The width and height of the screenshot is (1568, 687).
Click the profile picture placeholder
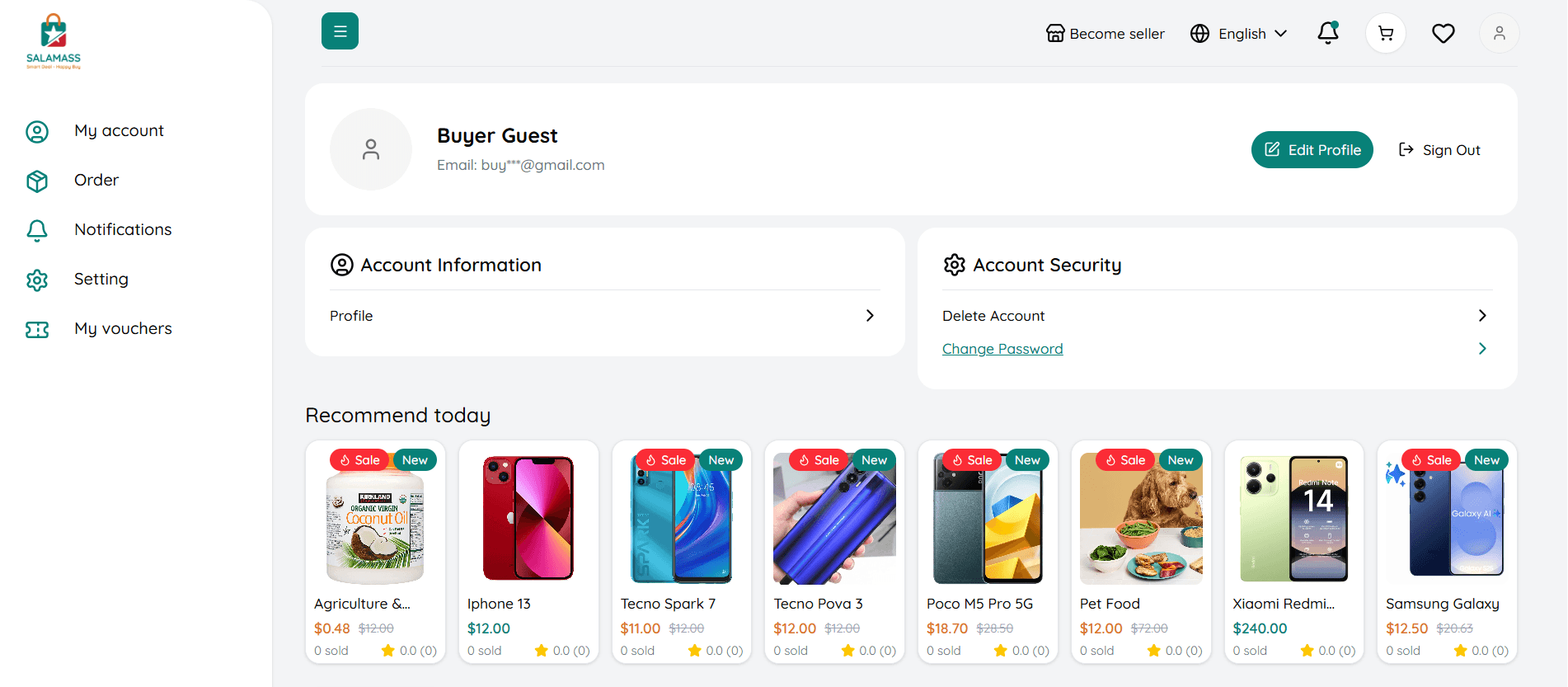371,149
